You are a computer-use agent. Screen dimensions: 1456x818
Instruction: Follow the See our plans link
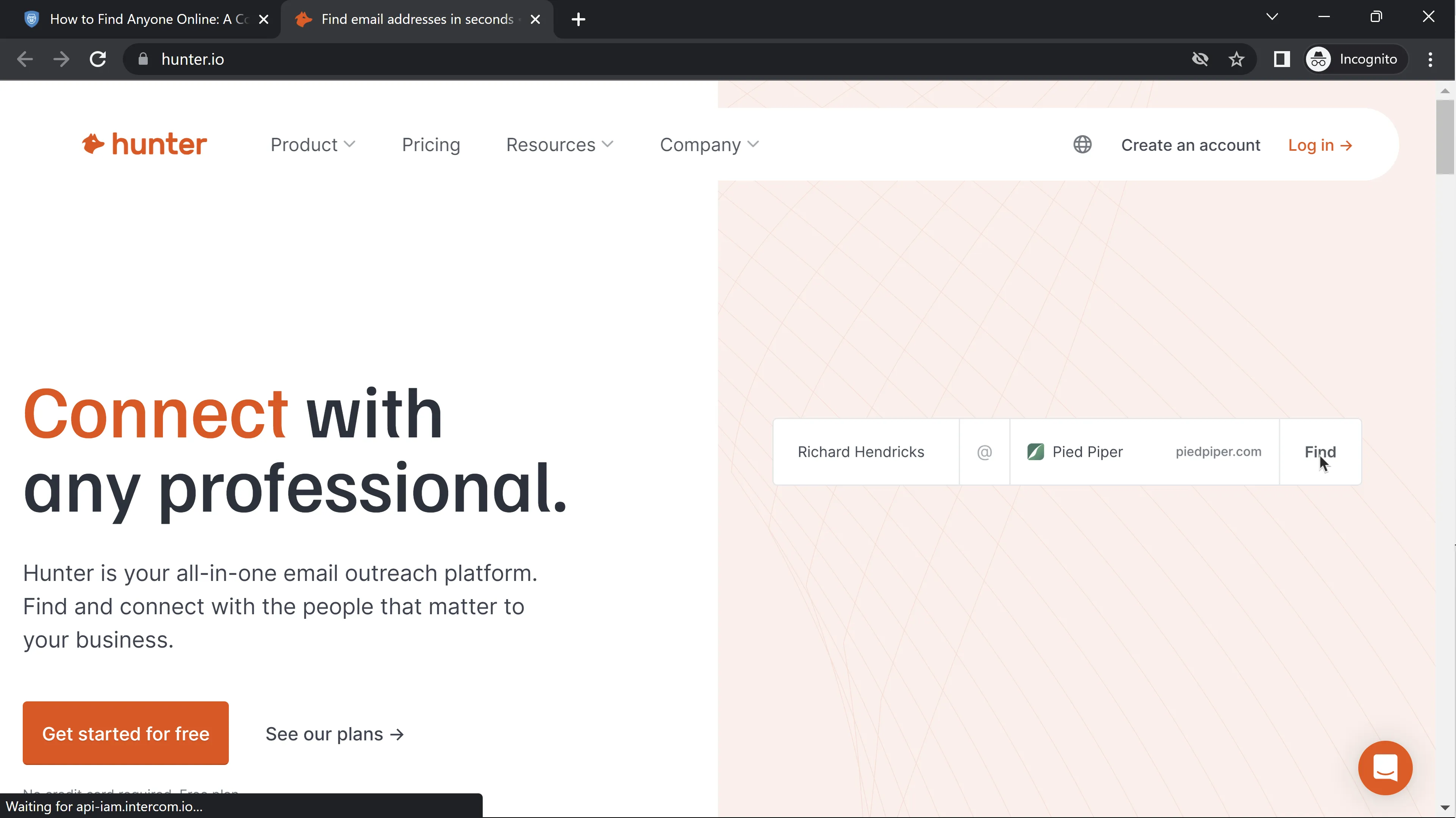tap(335, 734)
